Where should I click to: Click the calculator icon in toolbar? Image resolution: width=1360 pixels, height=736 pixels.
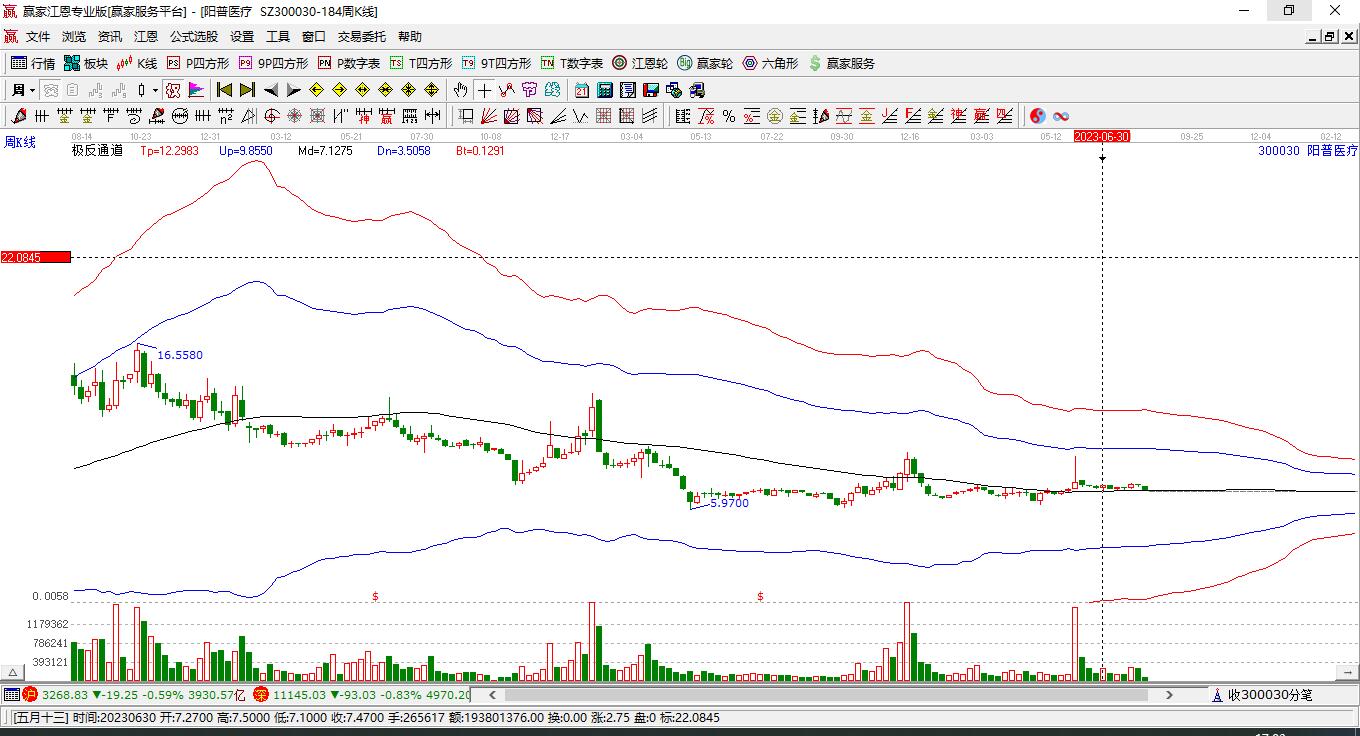[604, 90]
